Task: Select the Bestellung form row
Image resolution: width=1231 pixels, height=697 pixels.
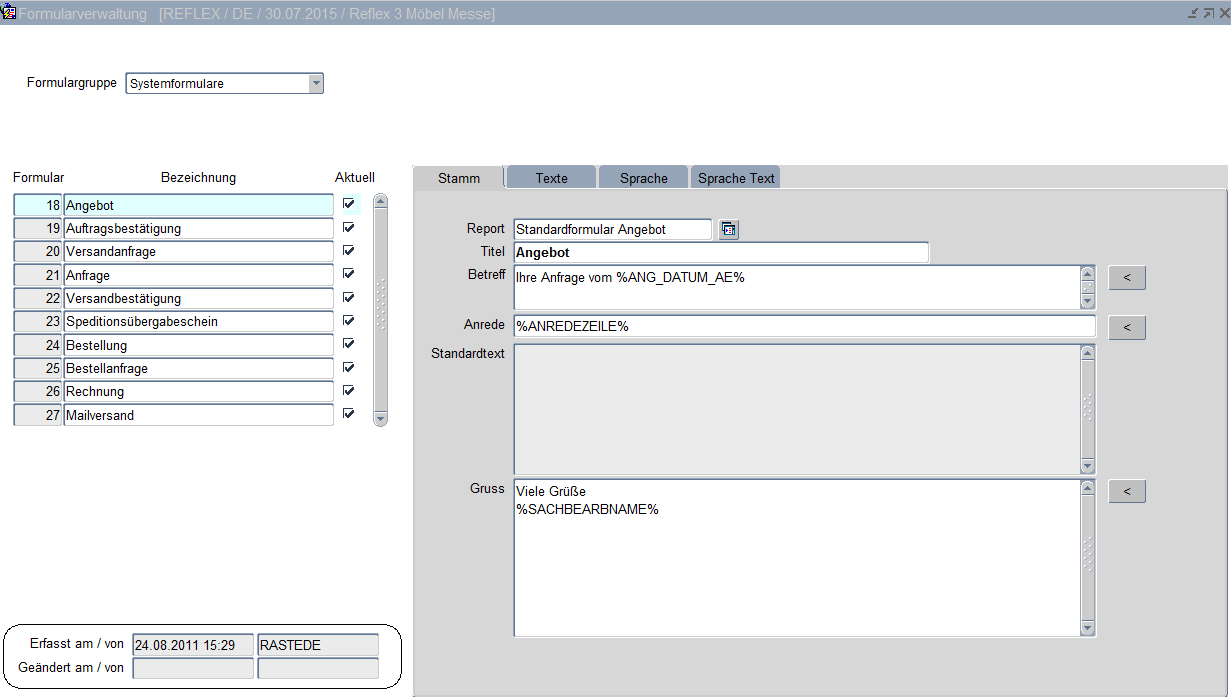Action: click(198, 345)
